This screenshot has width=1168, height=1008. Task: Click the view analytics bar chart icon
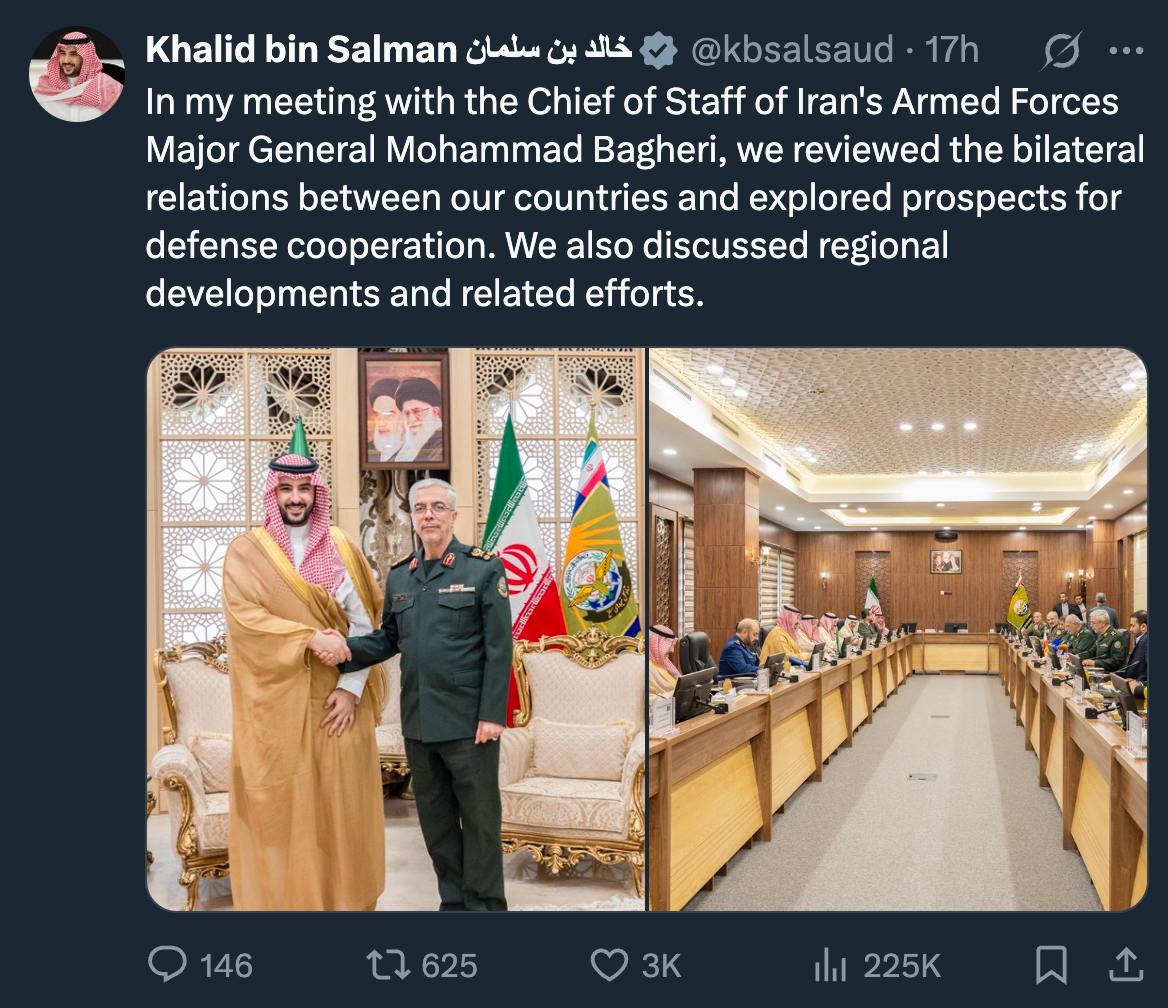[830, 964]
